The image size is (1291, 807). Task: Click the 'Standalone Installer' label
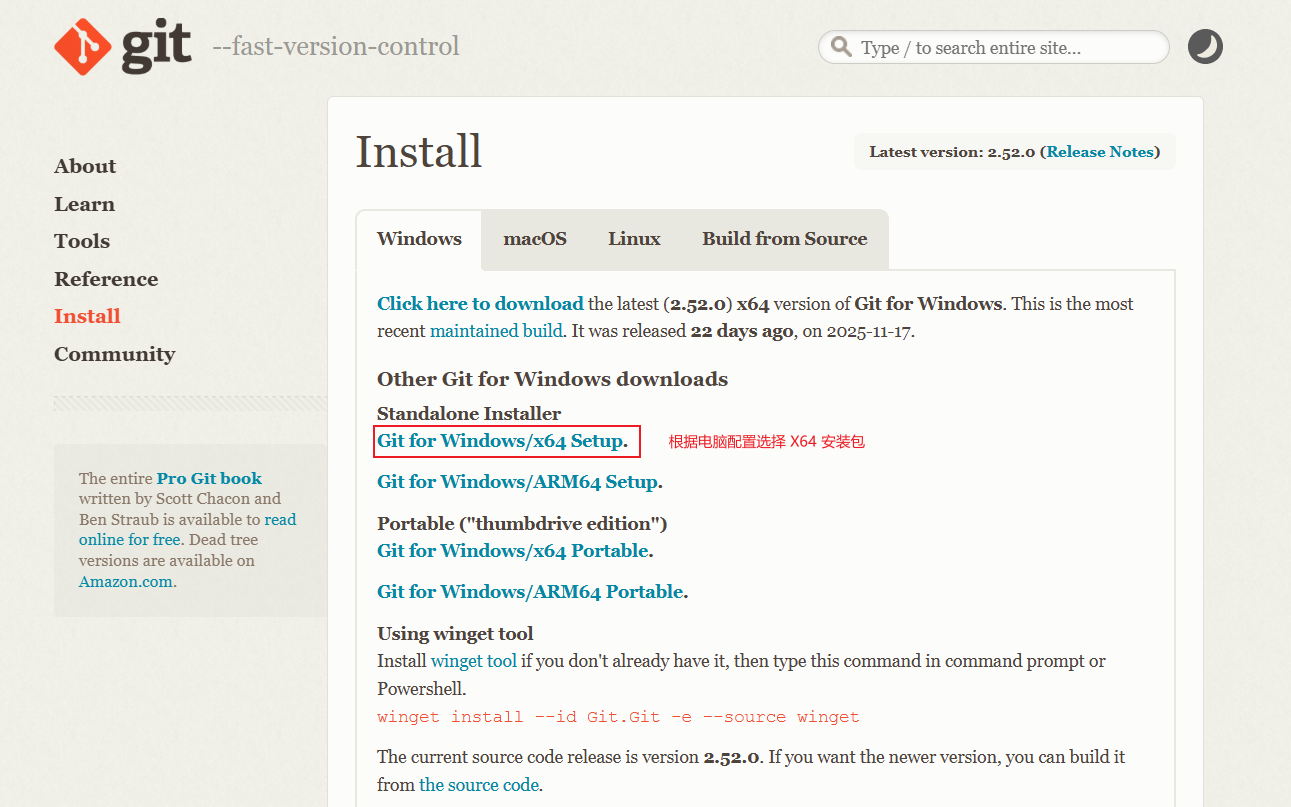469,414
